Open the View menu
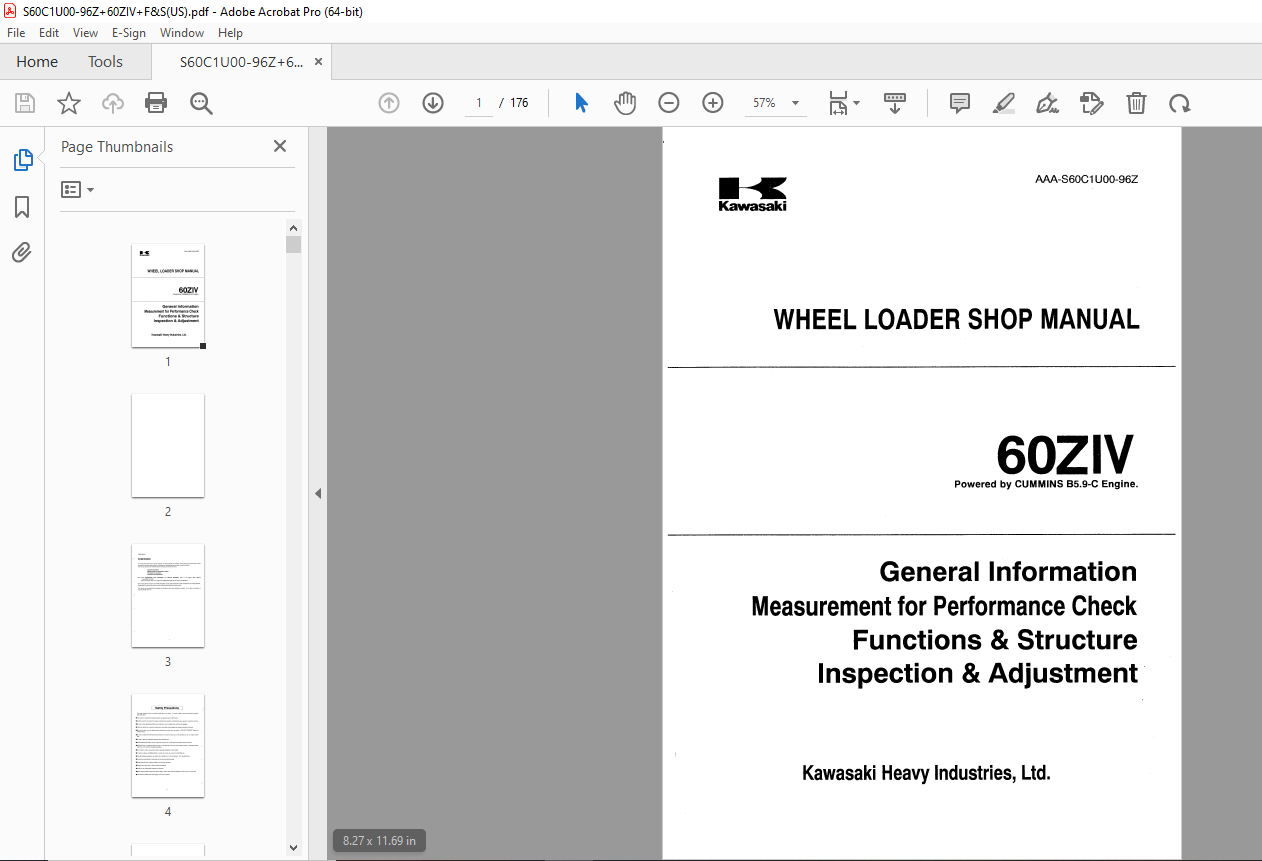 click(x=85, y=32)
